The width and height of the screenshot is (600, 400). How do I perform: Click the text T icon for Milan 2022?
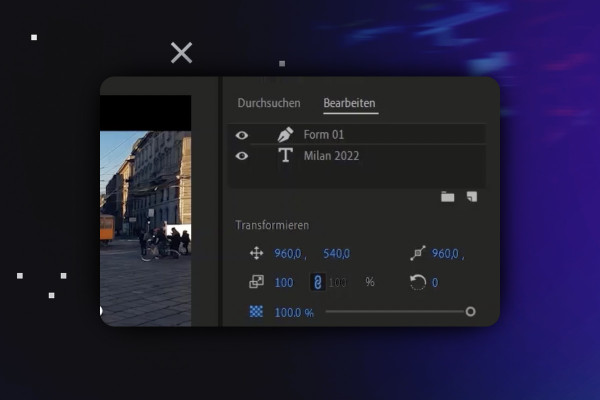click(x=285, y=155)
